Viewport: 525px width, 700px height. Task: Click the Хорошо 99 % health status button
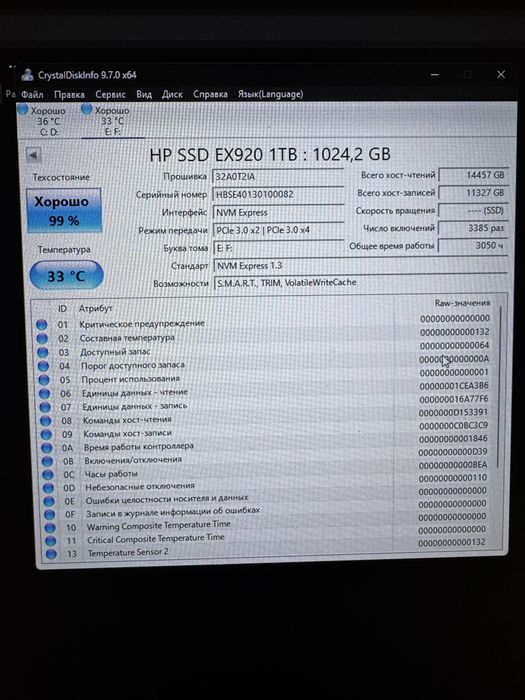point(64,210)
